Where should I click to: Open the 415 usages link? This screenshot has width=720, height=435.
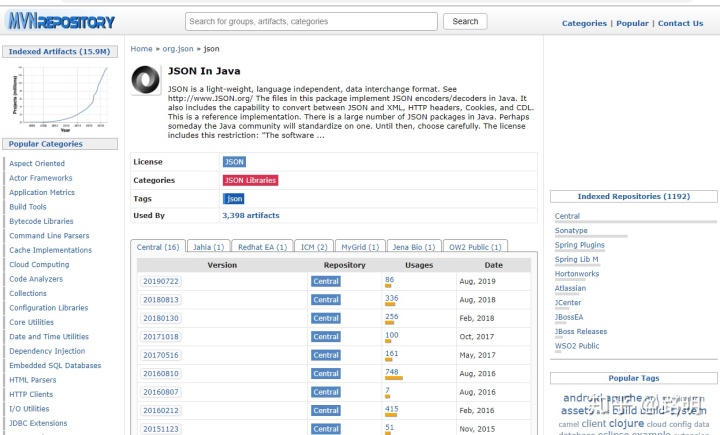point(392,408)
